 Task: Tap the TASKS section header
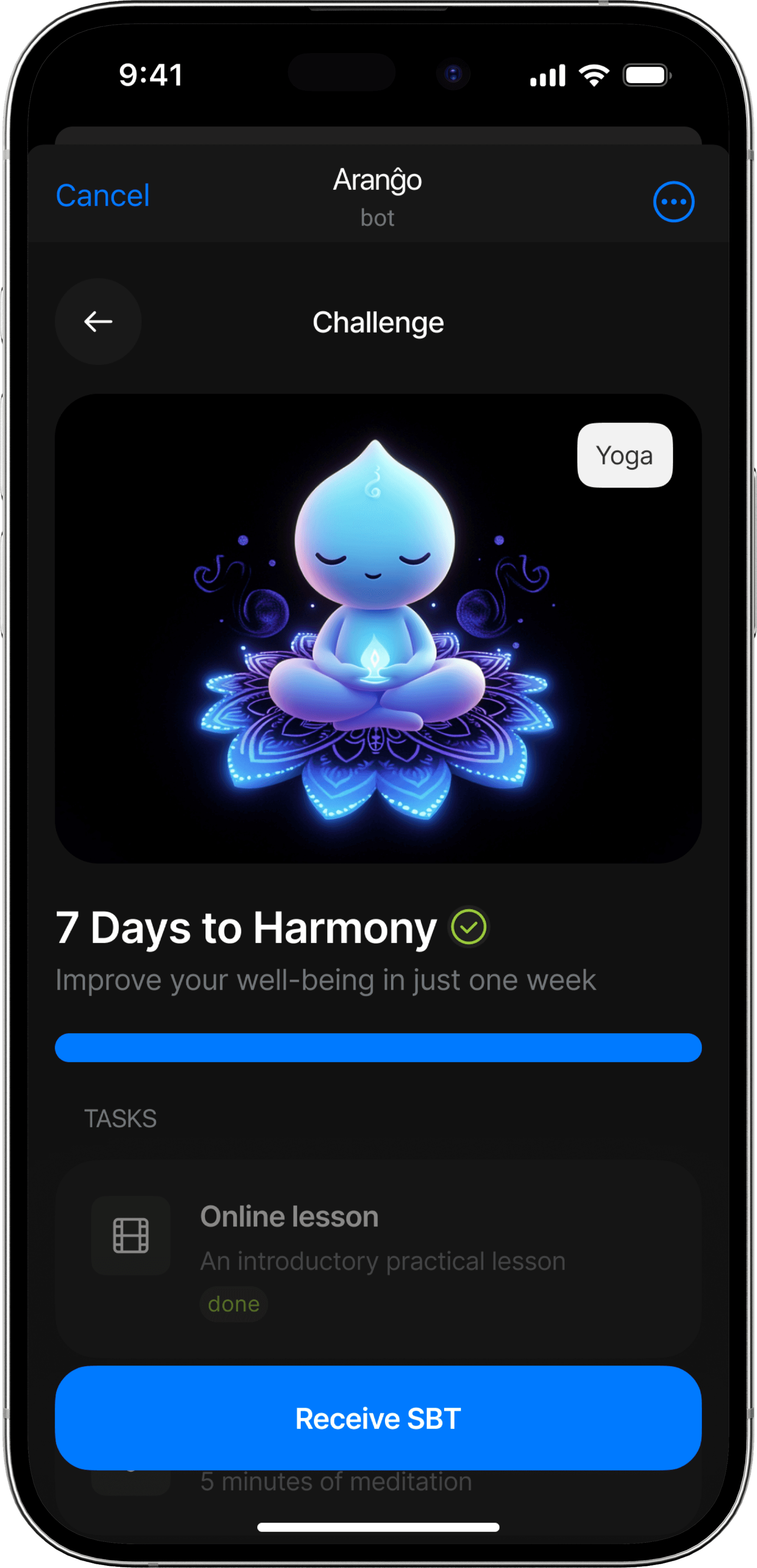pyautogui.click(x=120, y=1119)
